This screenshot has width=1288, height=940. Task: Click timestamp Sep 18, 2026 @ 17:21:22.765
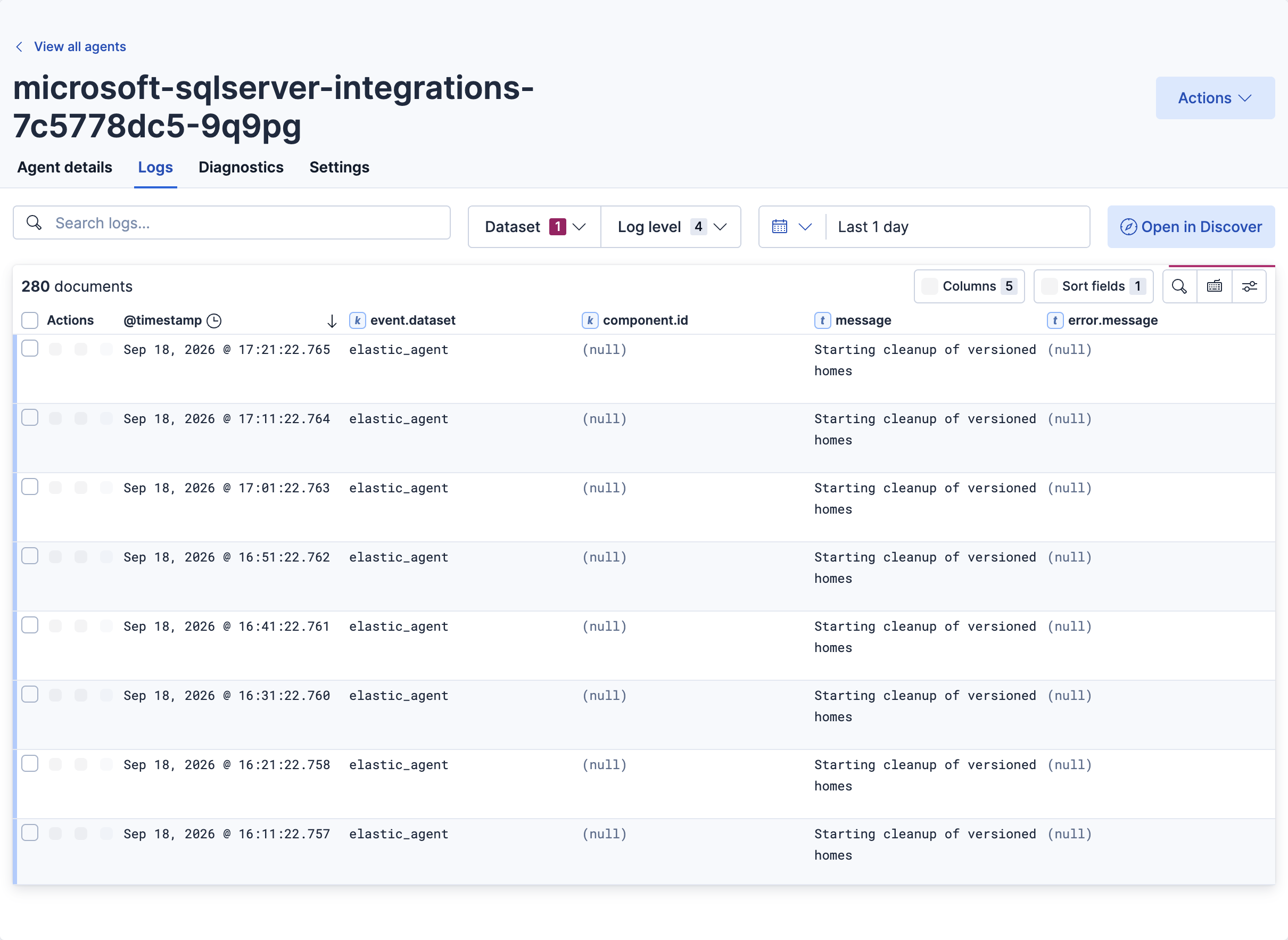pos(226,349)
